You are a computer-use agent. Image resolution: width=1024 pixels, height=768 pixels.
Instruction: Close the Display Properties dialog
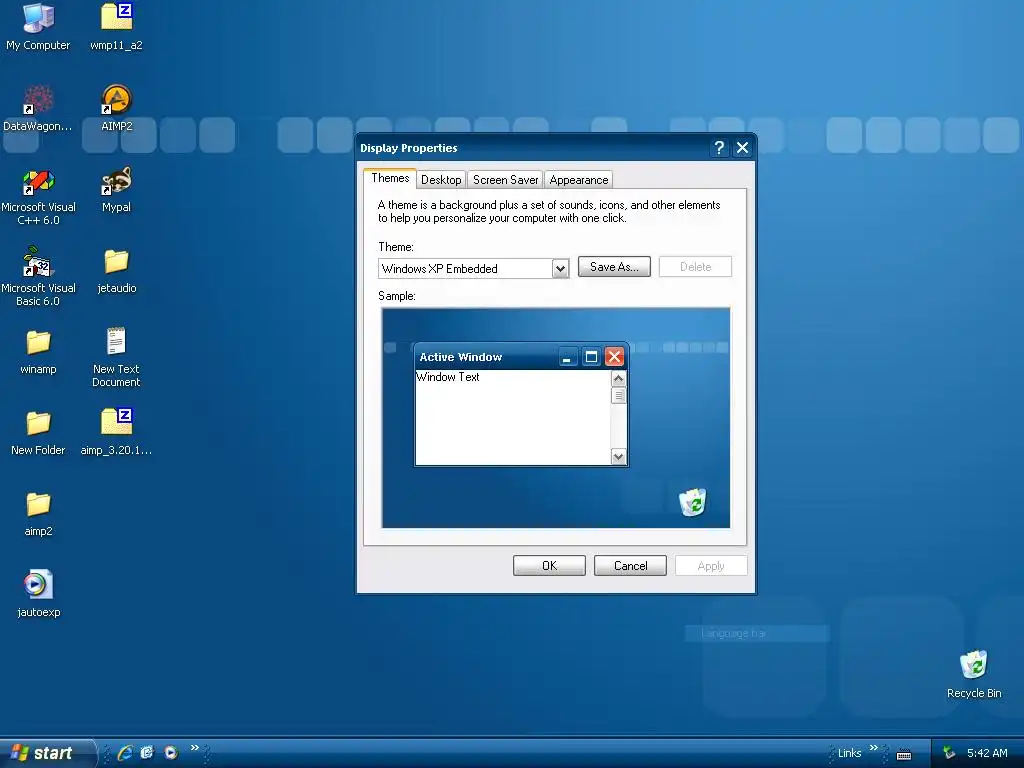(x=743, y=148)
